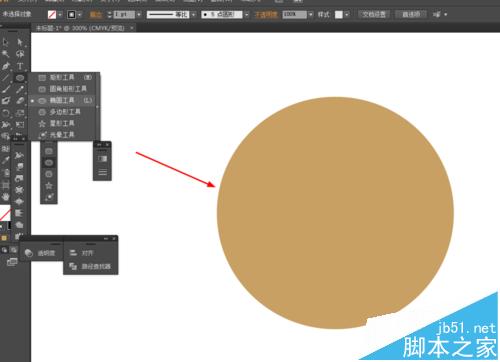Select the Paintbrush tool
500x362 pixels.
[x=5, y=89]
